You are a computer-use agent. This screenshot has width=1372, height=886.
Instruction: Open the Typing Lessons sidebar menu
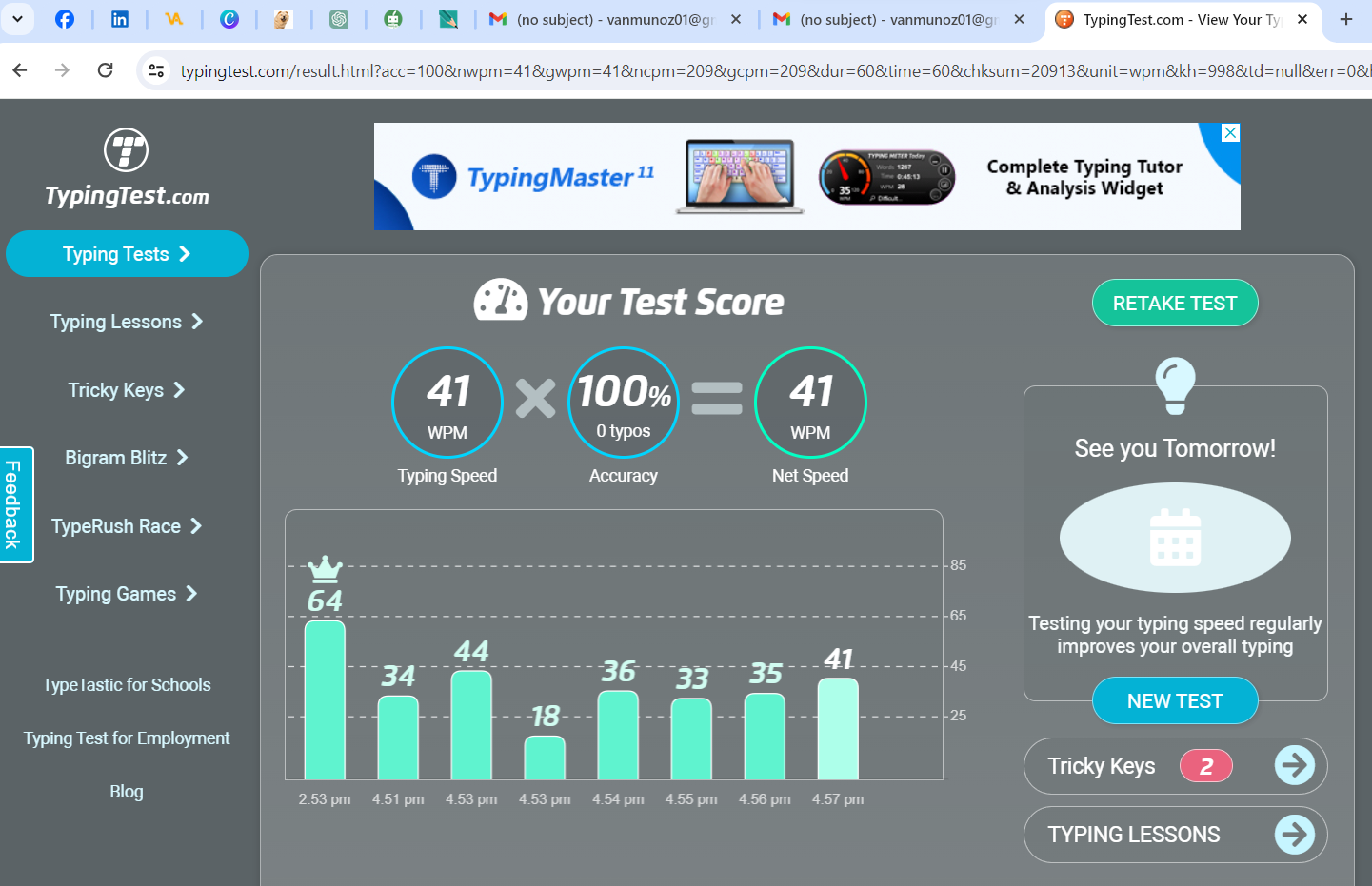pyautogui.click(x=127, y=322)
